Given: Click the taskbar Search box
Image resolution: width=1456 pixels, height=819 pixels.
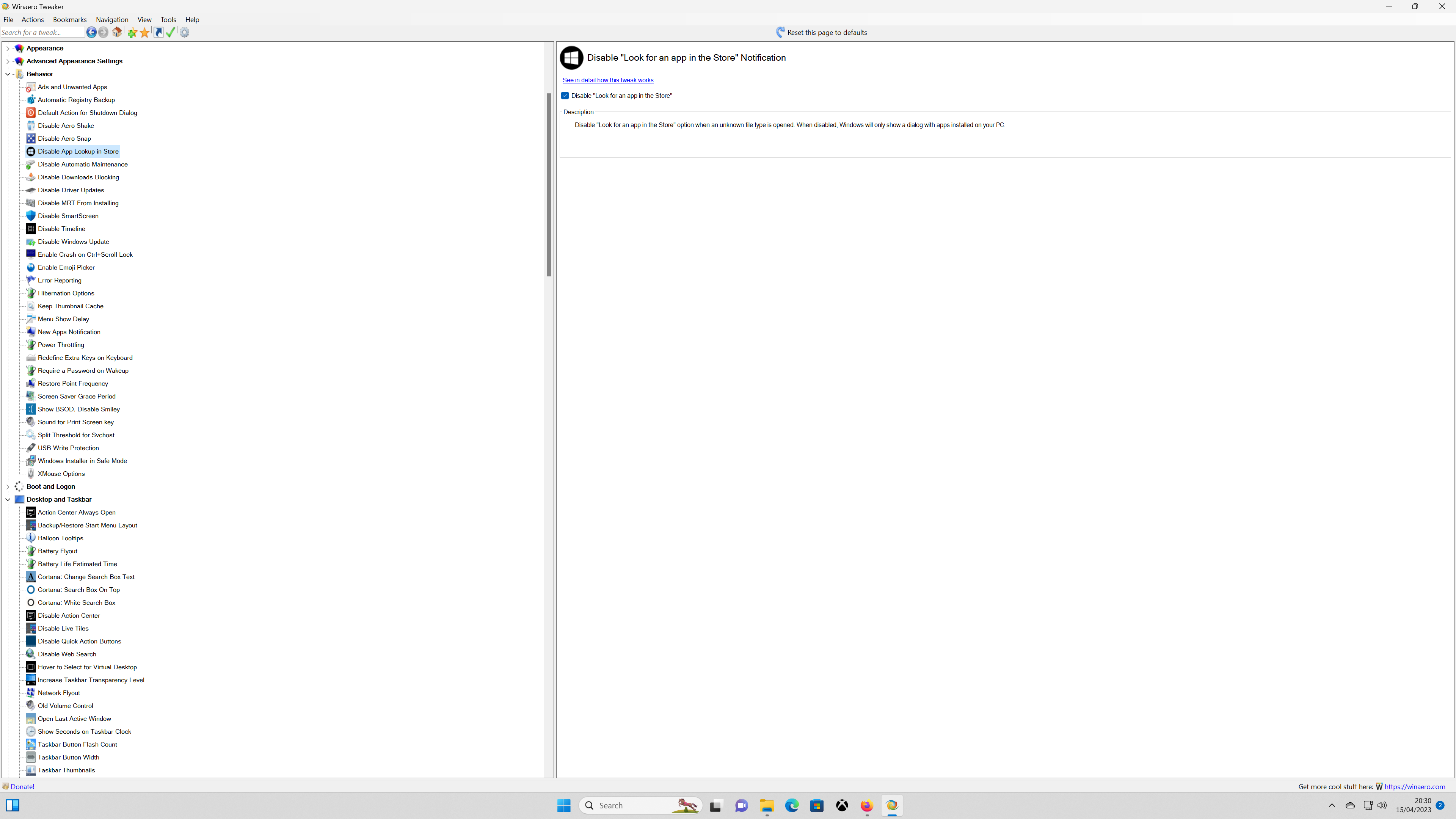Looking at the screenshot, I should pyautogui.click(x=641, y=805).
